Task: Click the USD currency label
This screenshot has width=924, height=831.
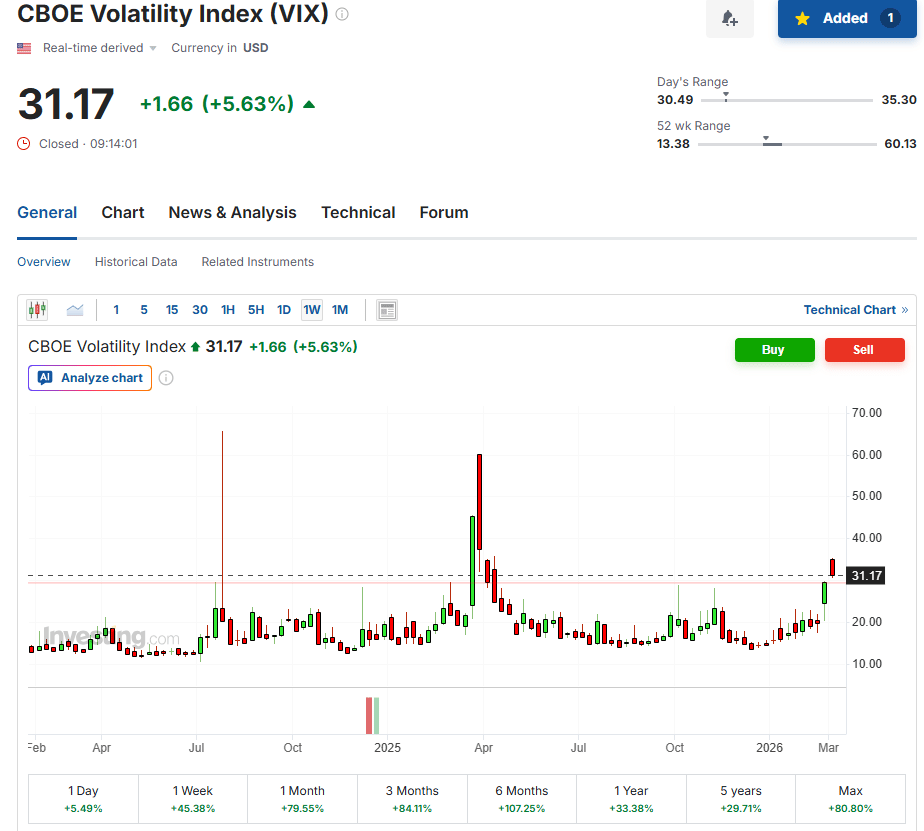Action: [x=256, y=48]
